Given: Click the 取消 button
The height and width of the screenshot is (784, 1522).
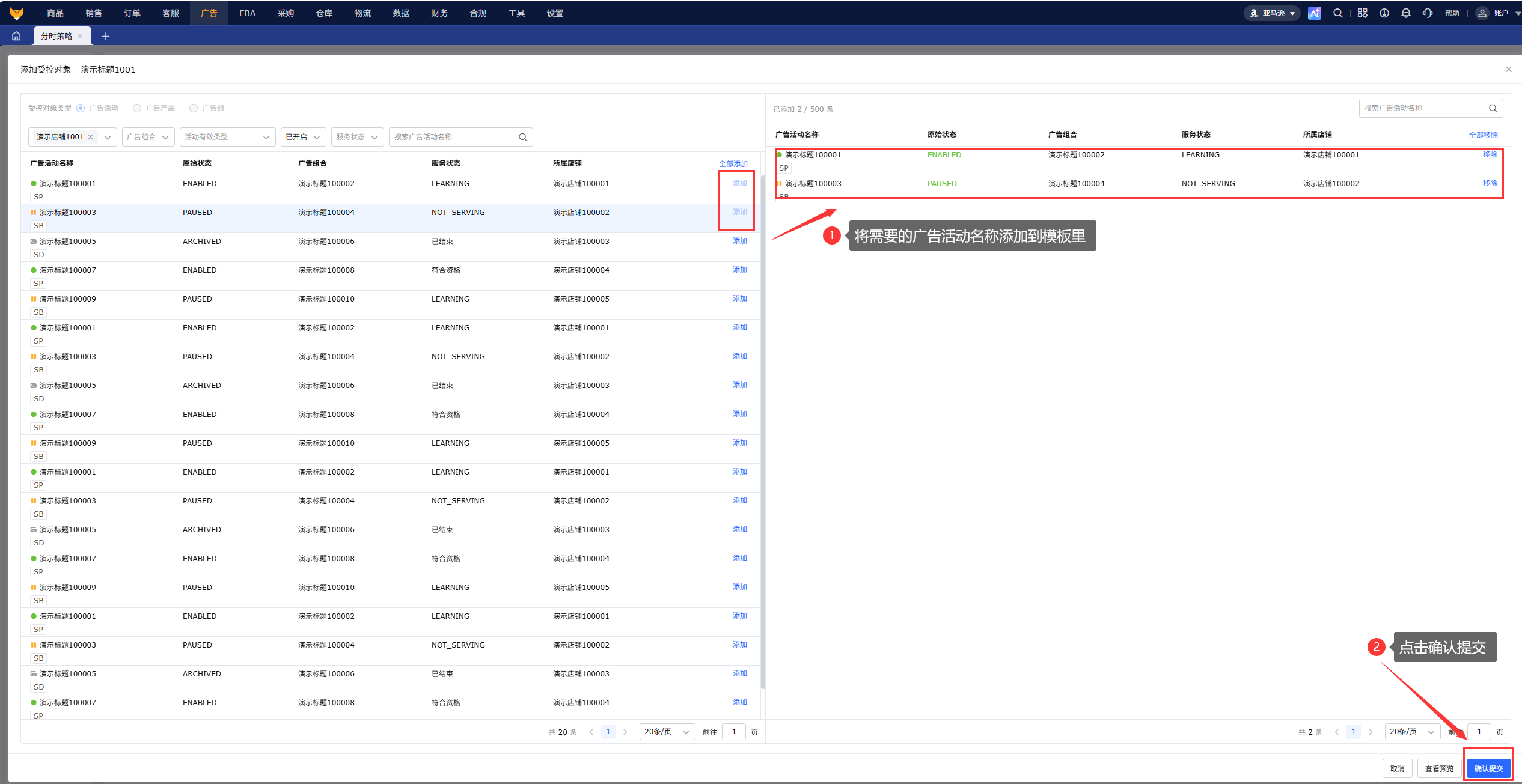Looking at the screenshot, I should pos(1398,768).
